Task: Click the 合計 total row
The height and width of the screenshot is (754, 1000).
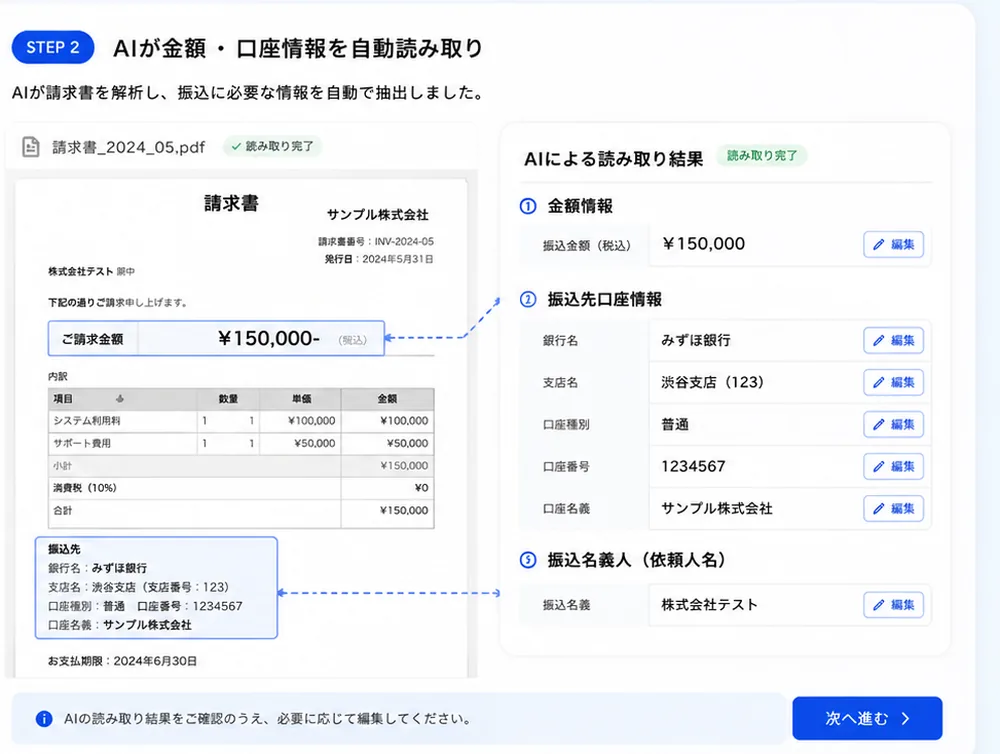Action: (x=241, y=514)
